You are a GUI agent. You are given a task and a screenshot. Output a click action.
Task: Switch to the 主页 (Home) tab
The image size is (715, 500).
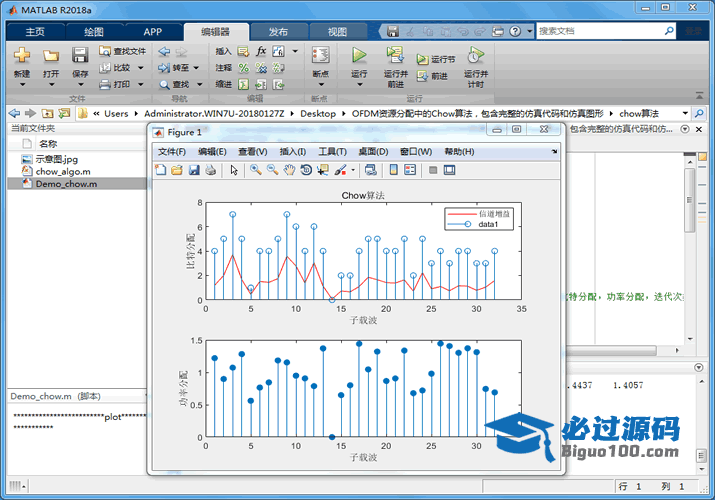coord(35,31)
